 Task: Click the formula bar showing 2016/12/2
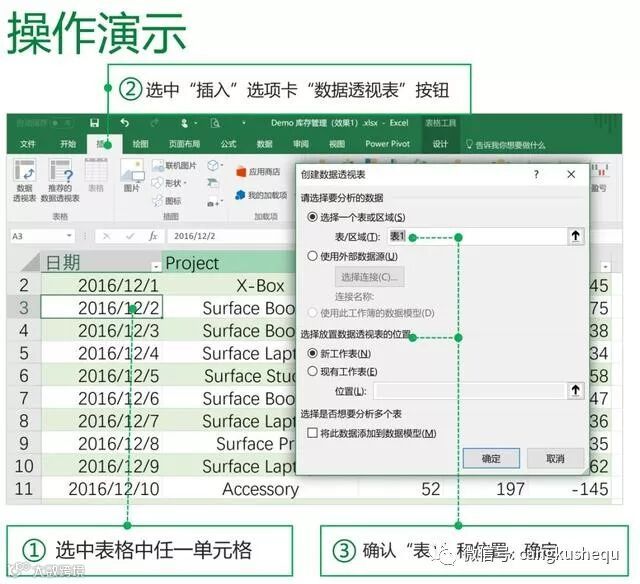coord(233,236)
